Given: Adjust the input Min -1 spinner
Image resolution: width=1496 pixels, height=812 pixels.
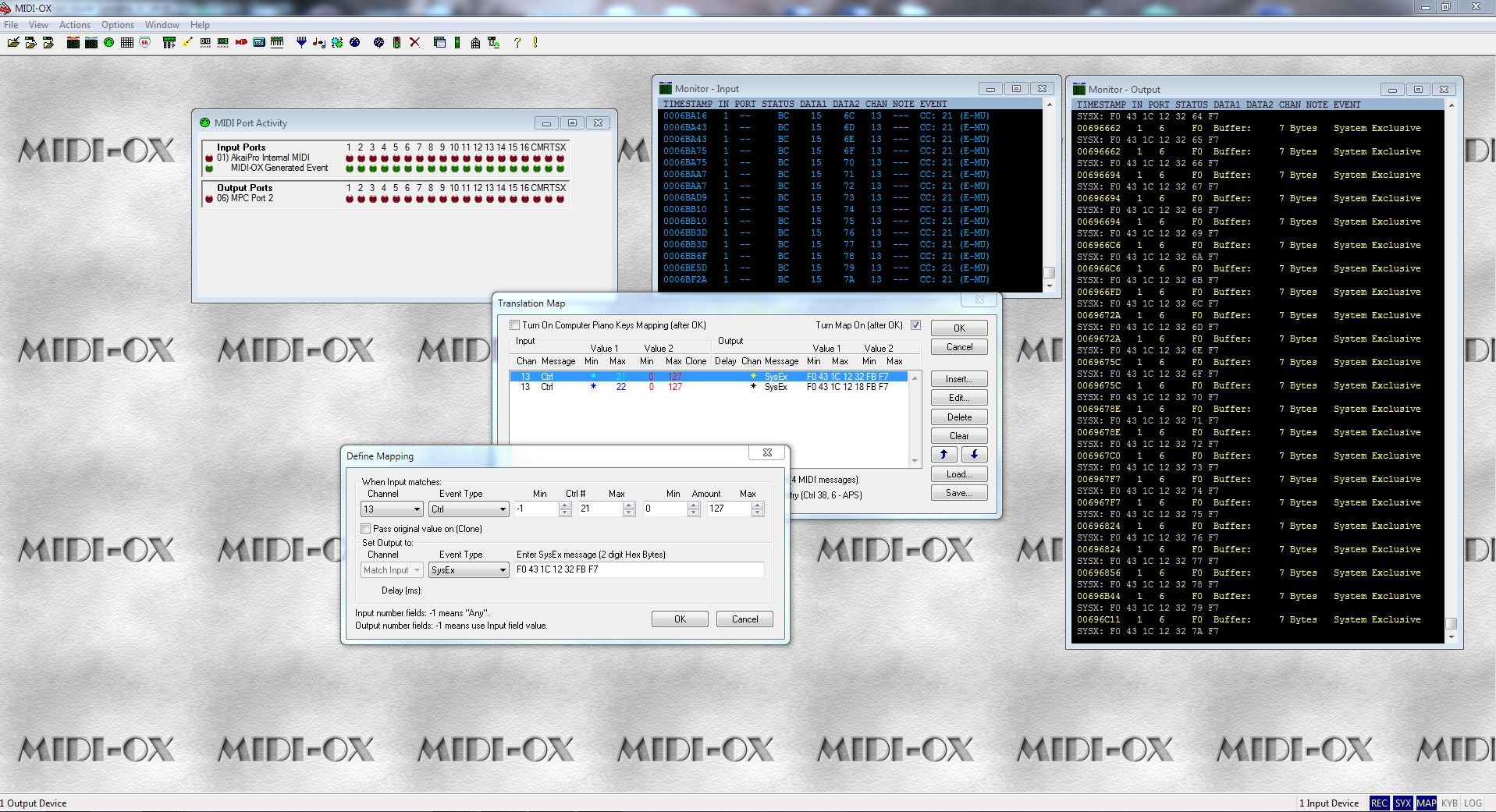Looking at the screenshot, I should click(x=565, y=509).
